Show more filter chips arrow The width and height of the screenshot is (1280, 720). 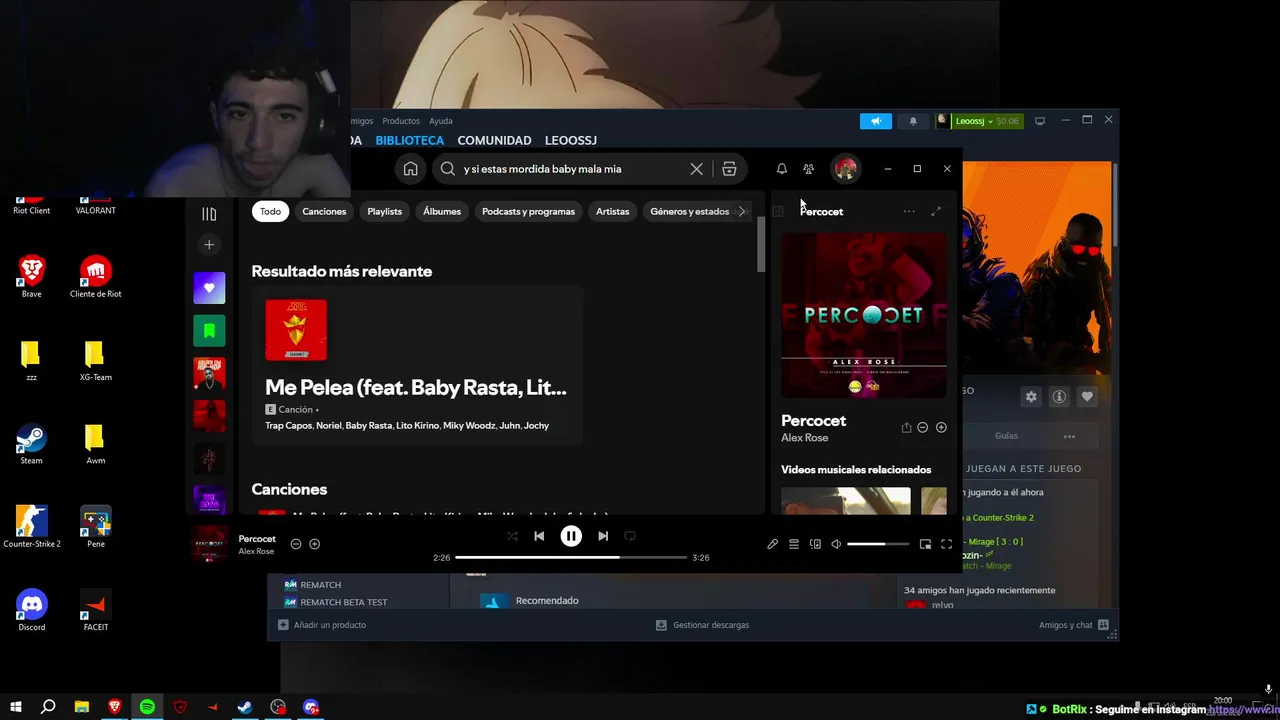[x=742, y=211]
